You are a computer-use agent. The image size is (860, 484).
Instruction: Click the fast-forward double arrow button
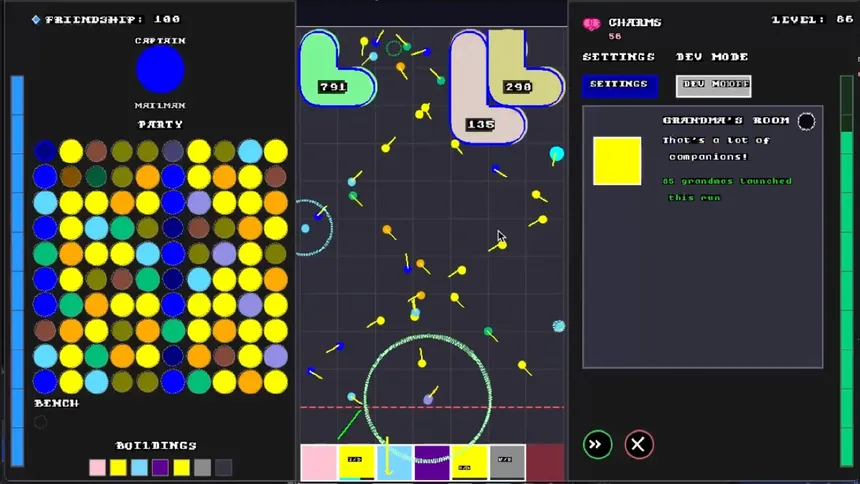click(x=597, y=444)
